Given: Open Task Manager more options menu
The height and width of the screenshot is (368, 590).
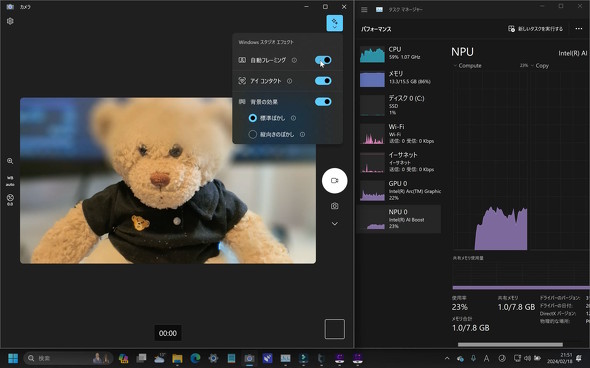Looking at the screenshot, I should (579, 29).
